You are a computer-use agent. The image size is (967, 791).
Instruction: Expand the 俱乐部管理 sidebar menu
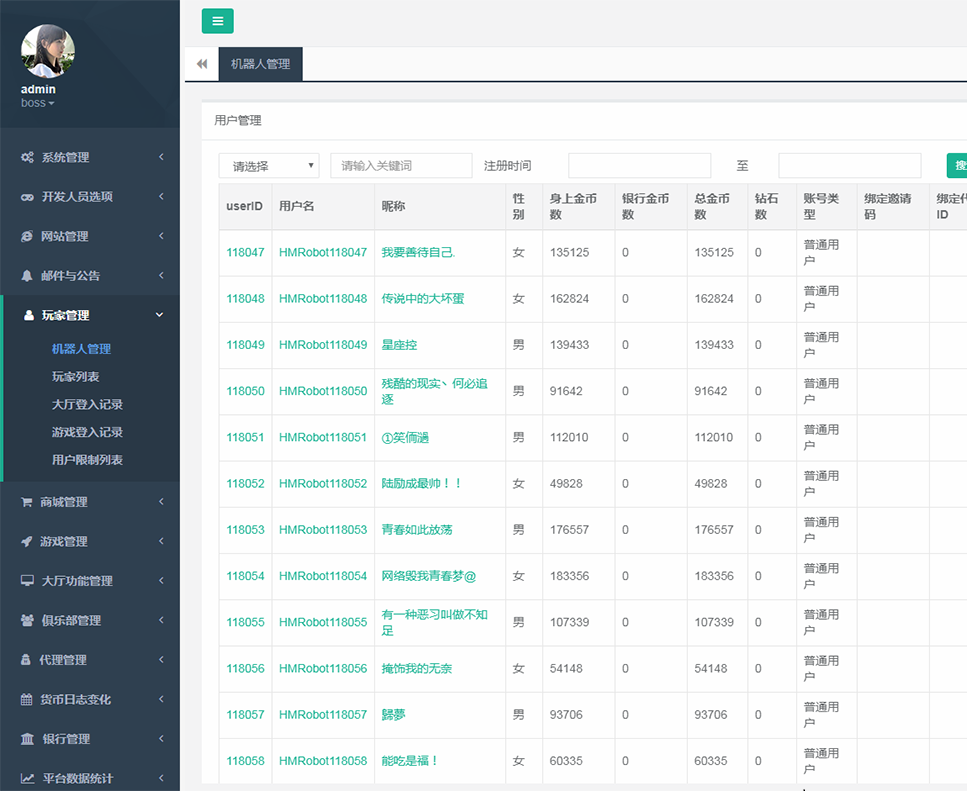click(x=90, y=620)
